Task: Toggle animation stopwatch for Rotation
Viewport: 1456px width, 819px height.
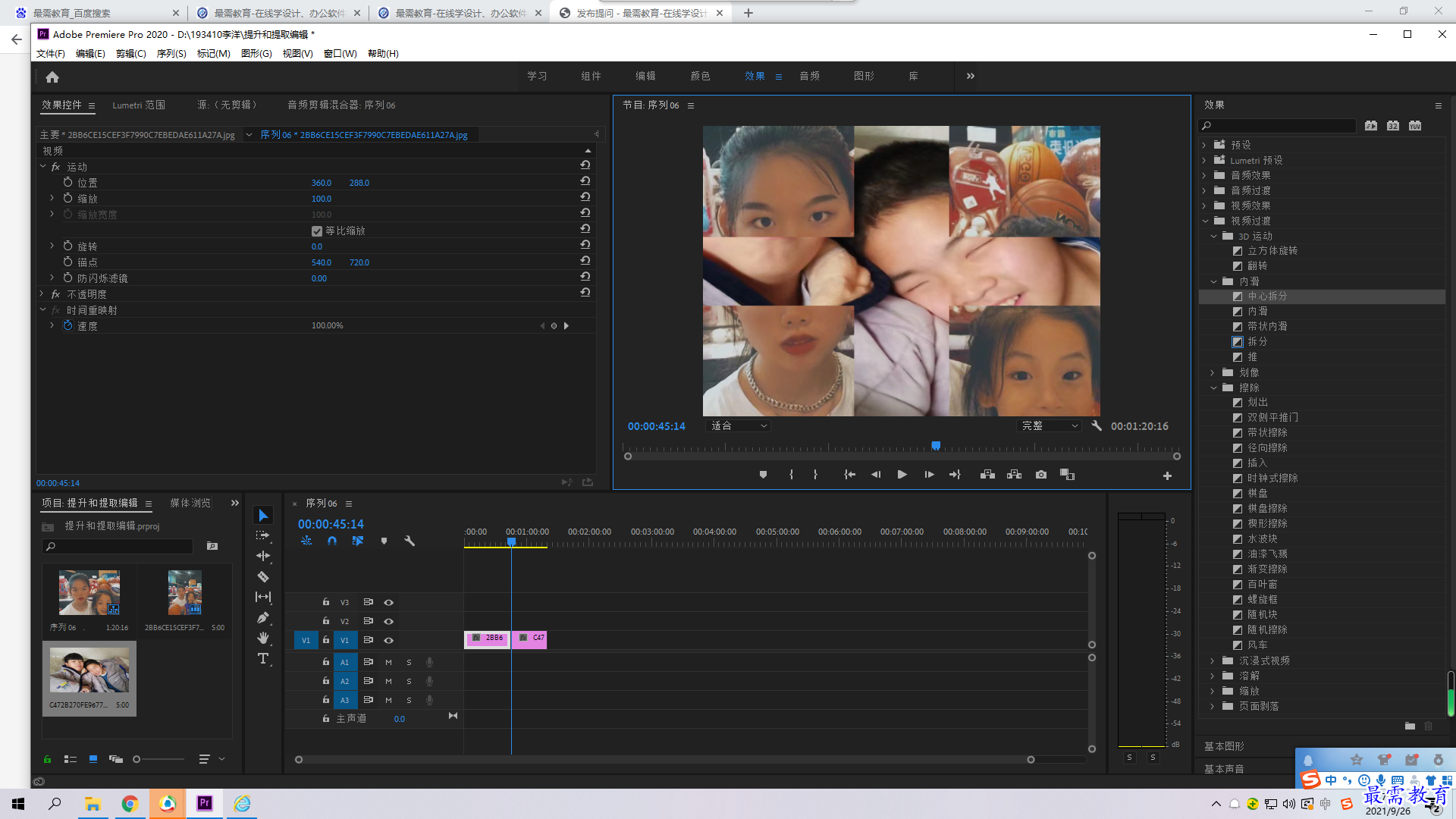Action: pyautogui.click(x=67, y=246)
